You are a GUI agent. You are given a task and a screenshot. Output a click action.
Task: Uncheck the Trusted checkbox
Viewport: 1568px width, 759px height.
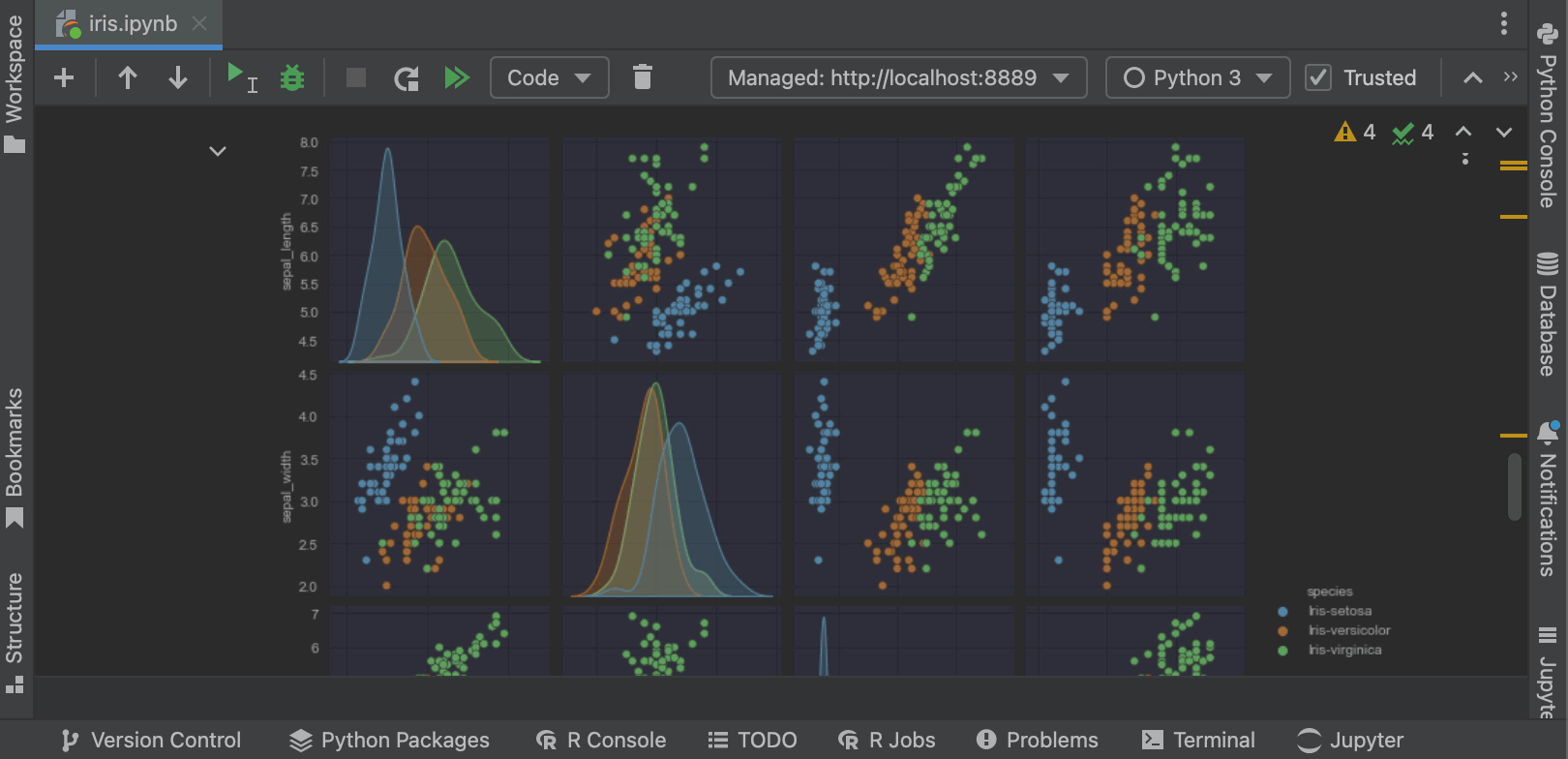[1318, 77]
